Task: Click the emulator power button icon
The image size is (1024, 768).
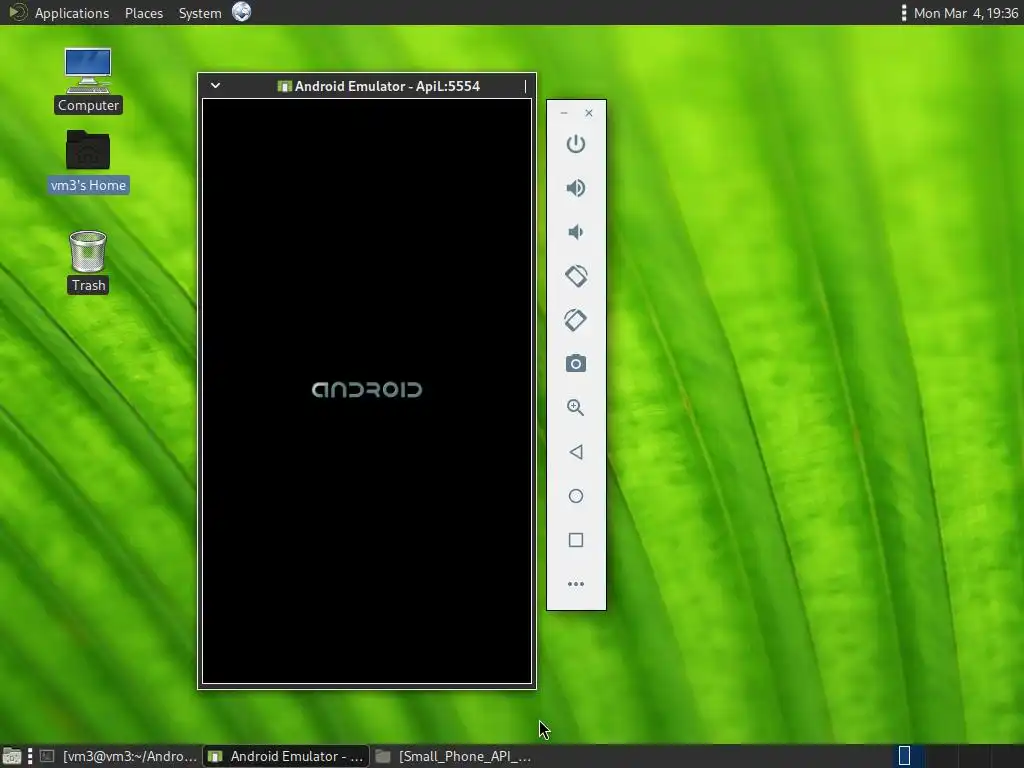Action: [x=575, y=144]
